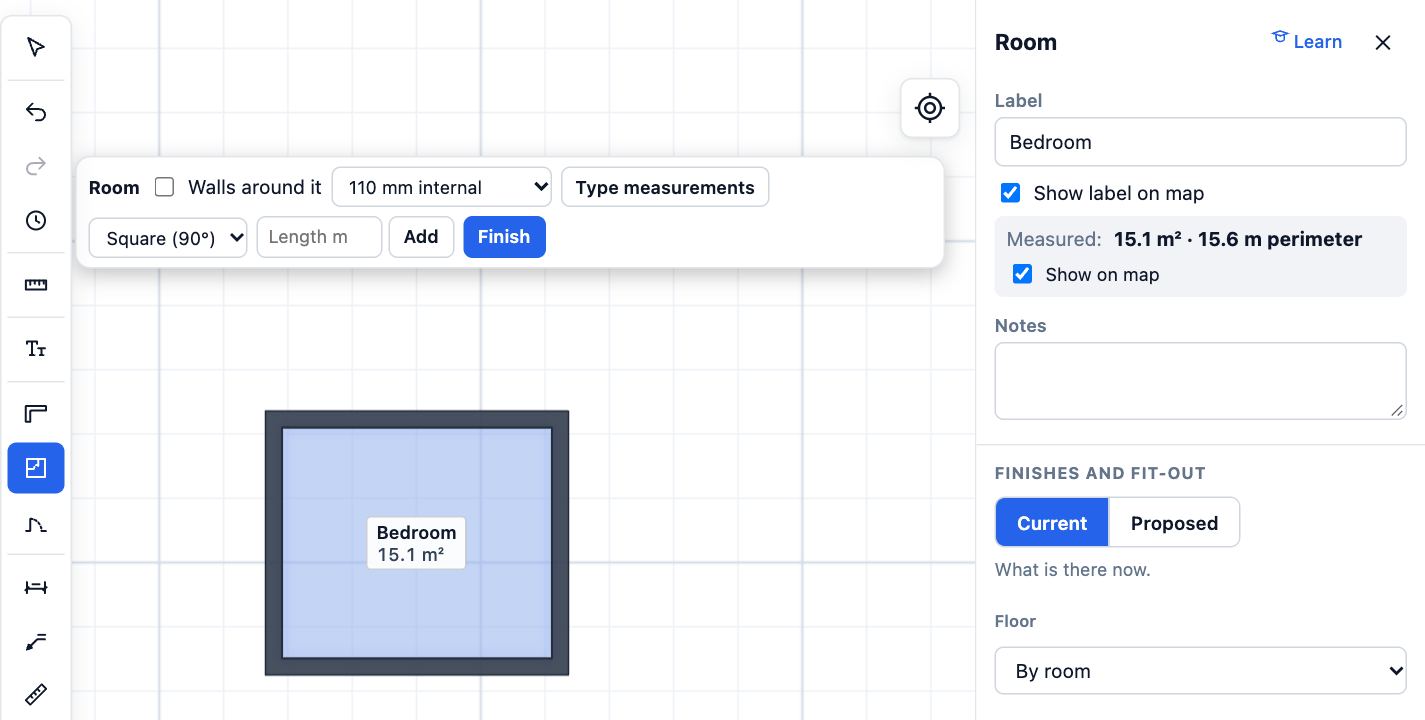This screenshot has height=720, width=1425.
Task: Undo the last action
Action: pos(36,112)
